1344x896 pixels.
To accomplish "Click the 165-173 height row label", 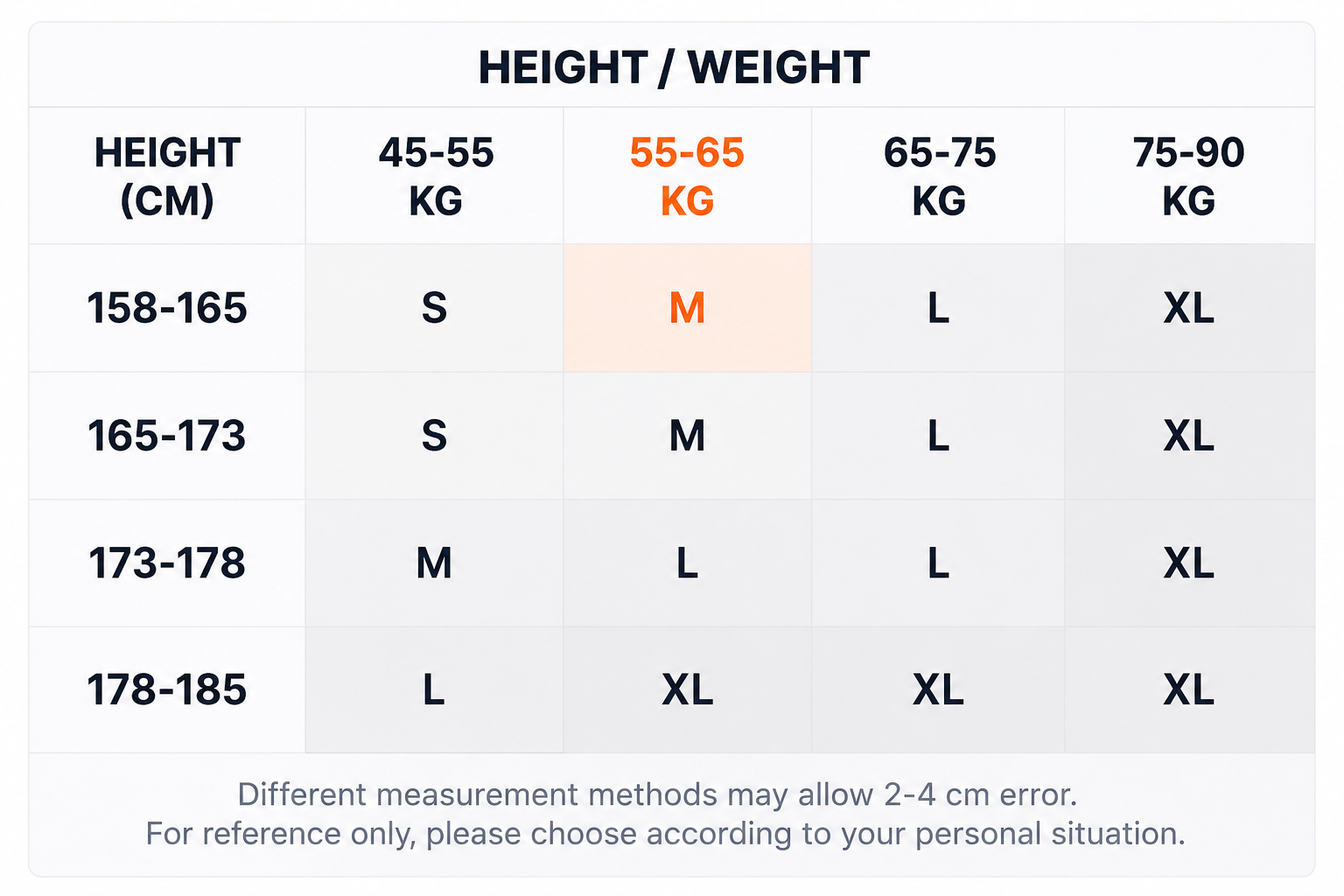I will [167, 436].
